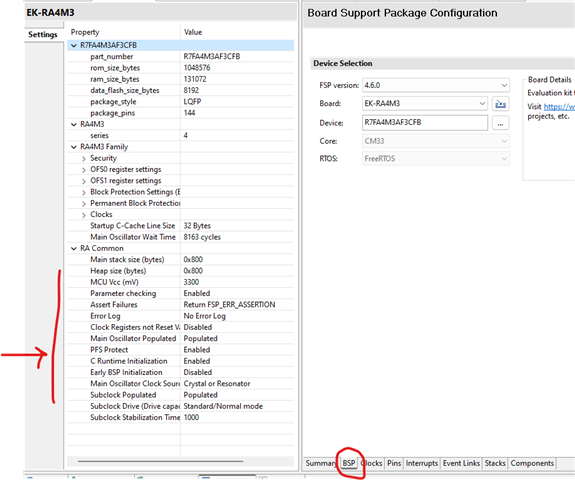The height and width of the screenshot is (480, 575).
Task: Click Main Oscillator Wait Time value 8163 cycles
Action: 202,237
